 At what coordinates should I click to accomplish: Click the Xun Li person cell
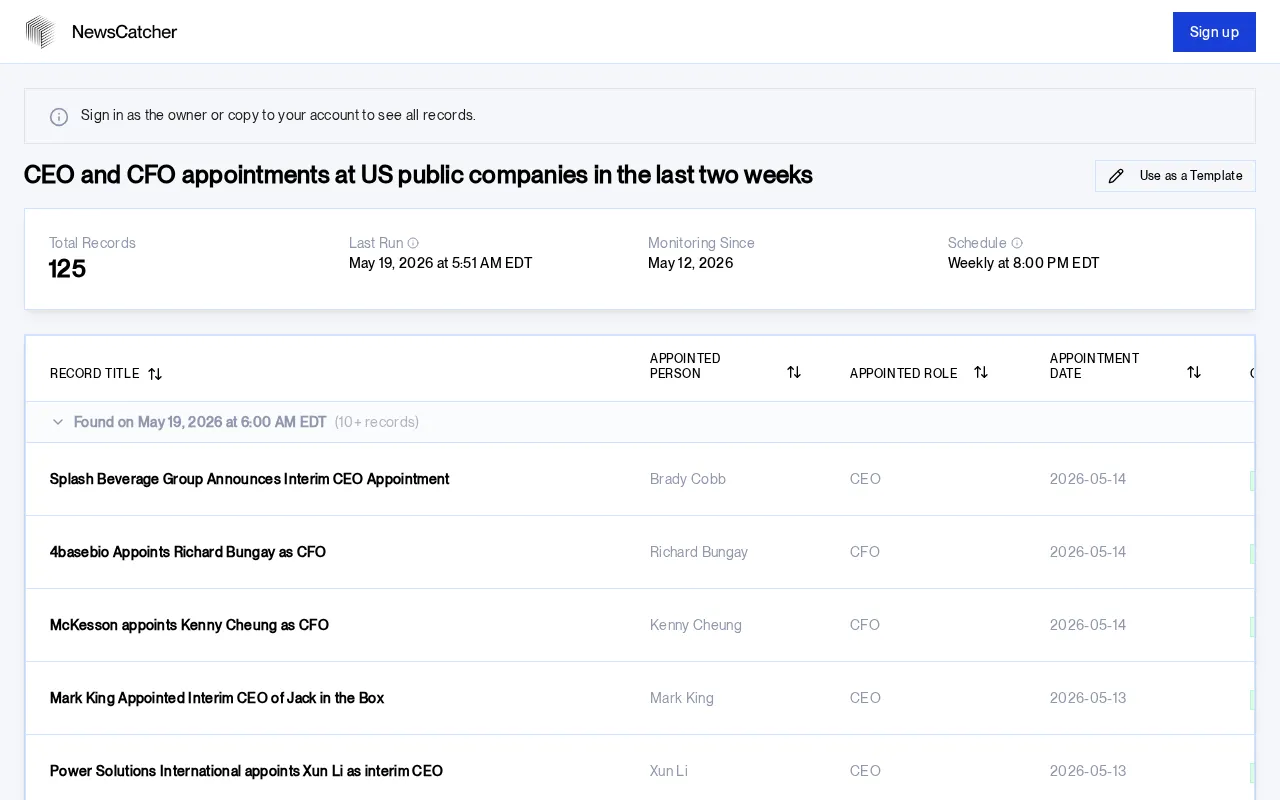pyautogui.click(x=669, y=771)
